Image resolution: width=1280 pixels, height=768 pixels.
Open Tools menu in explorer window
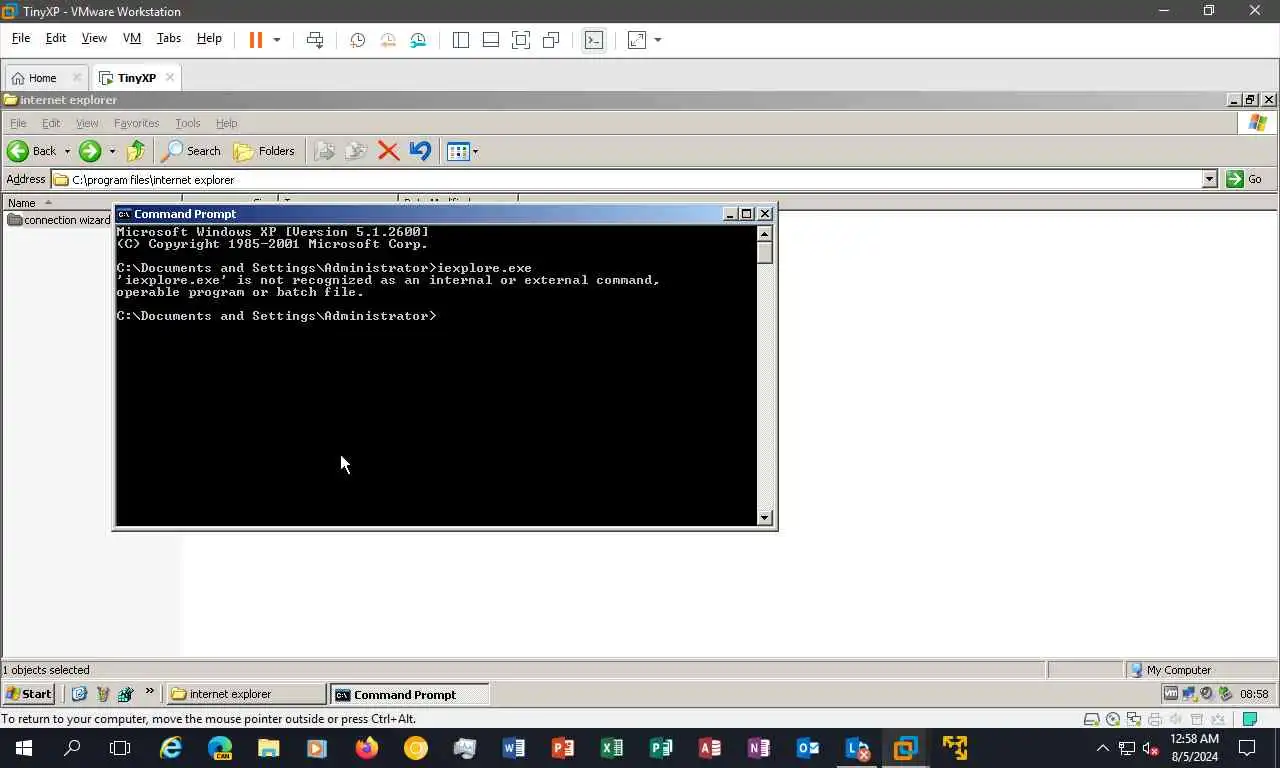click(188, 123)
